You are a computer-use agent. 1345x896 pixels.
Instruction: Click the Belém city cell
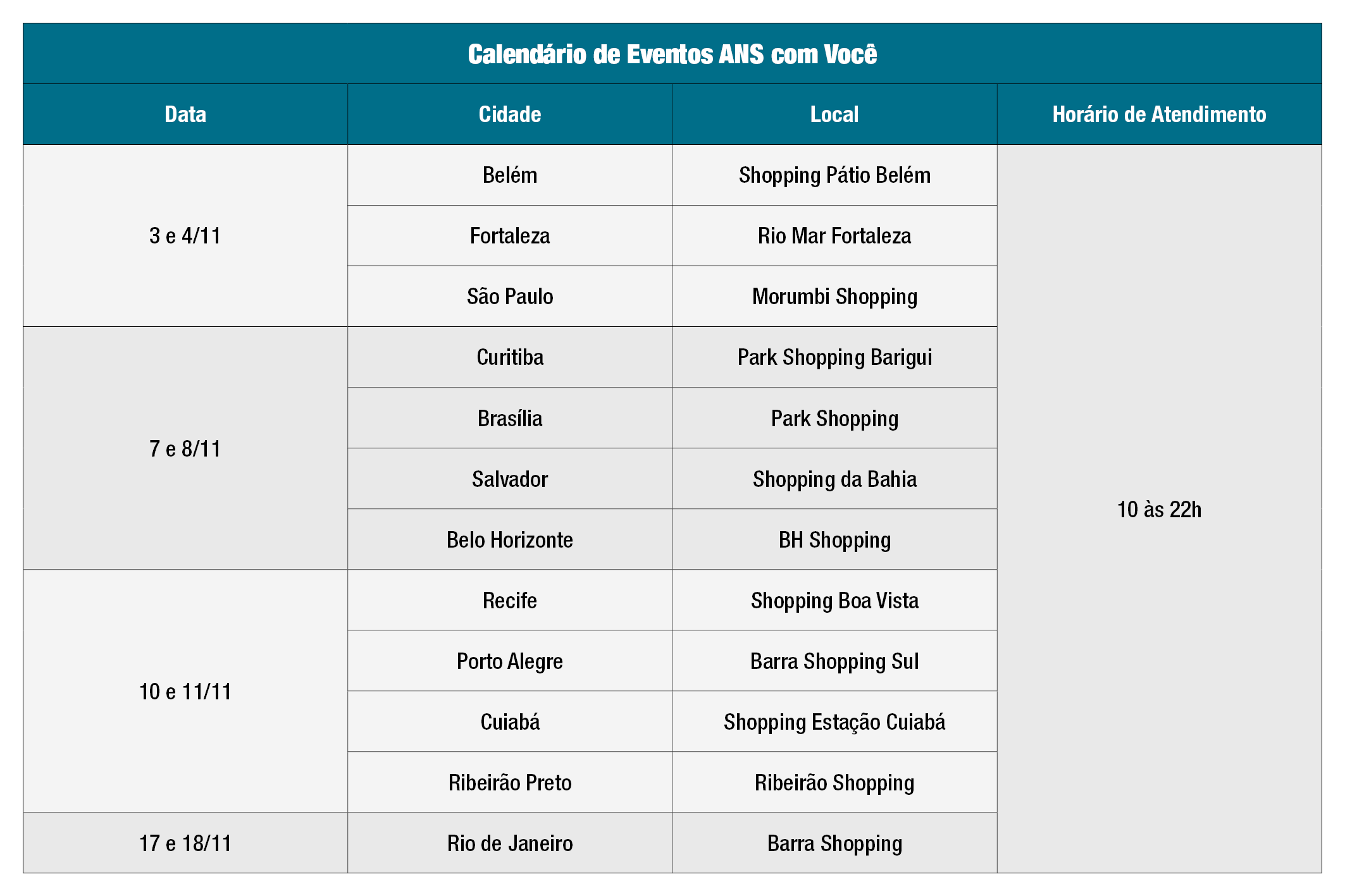pyautogui.click(x=510, y=175)
